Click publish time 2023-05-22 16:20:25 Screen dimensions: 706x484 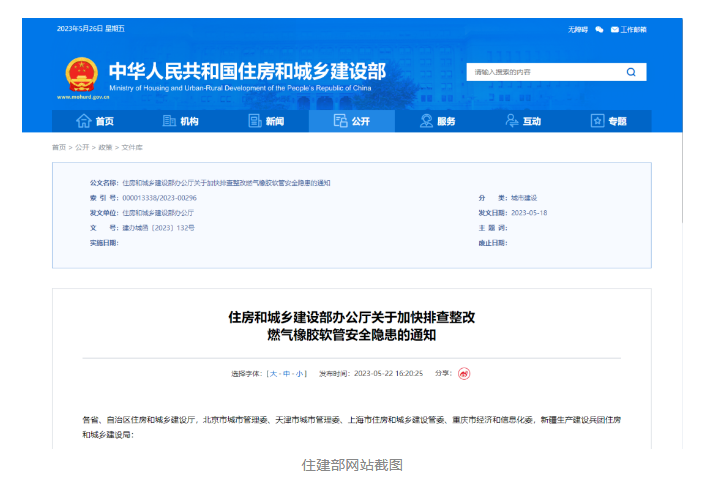coord(389,374)
